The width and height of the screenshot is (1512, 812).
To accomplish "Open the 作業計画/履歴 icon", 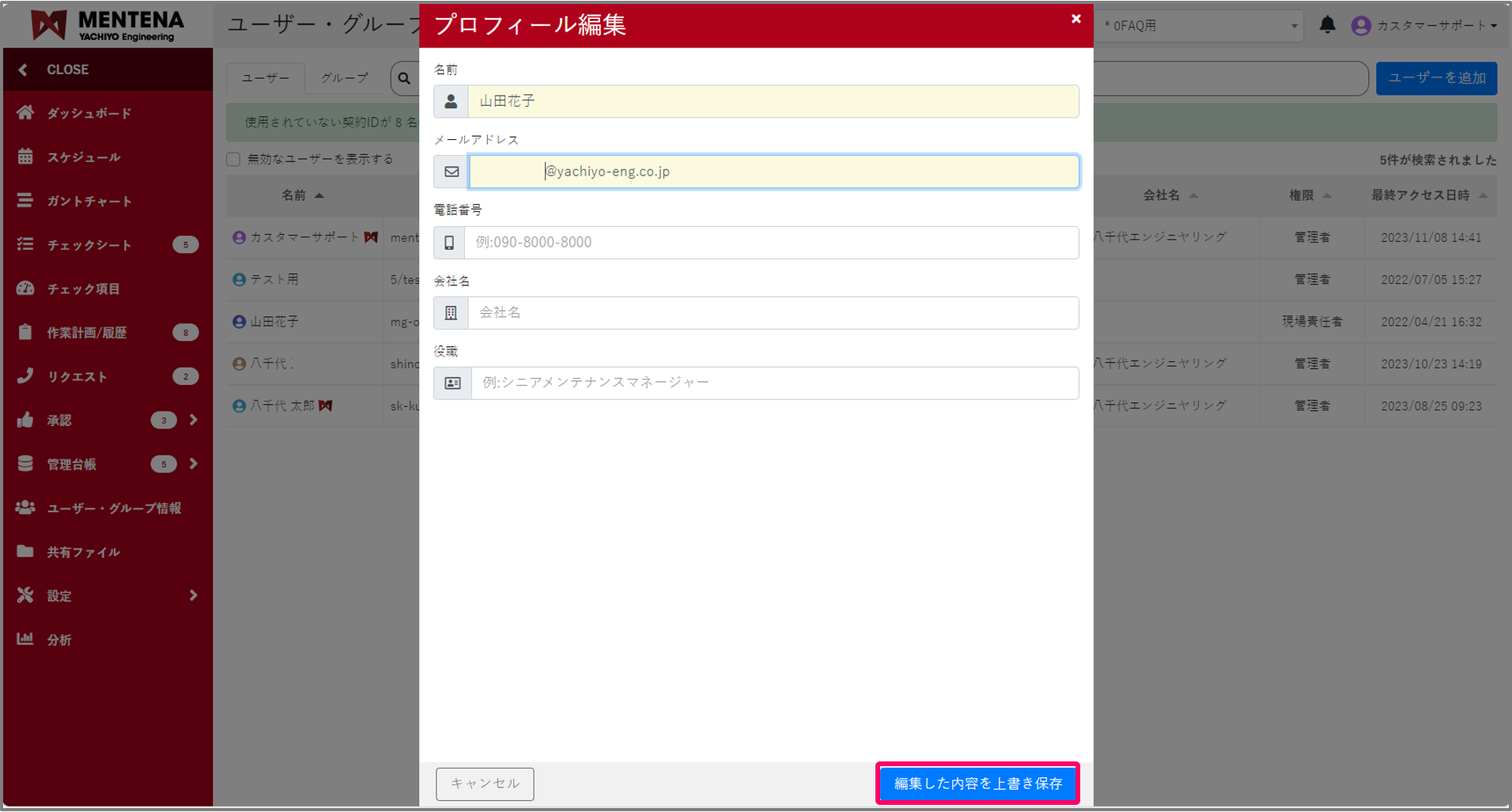I will point(26,332).
